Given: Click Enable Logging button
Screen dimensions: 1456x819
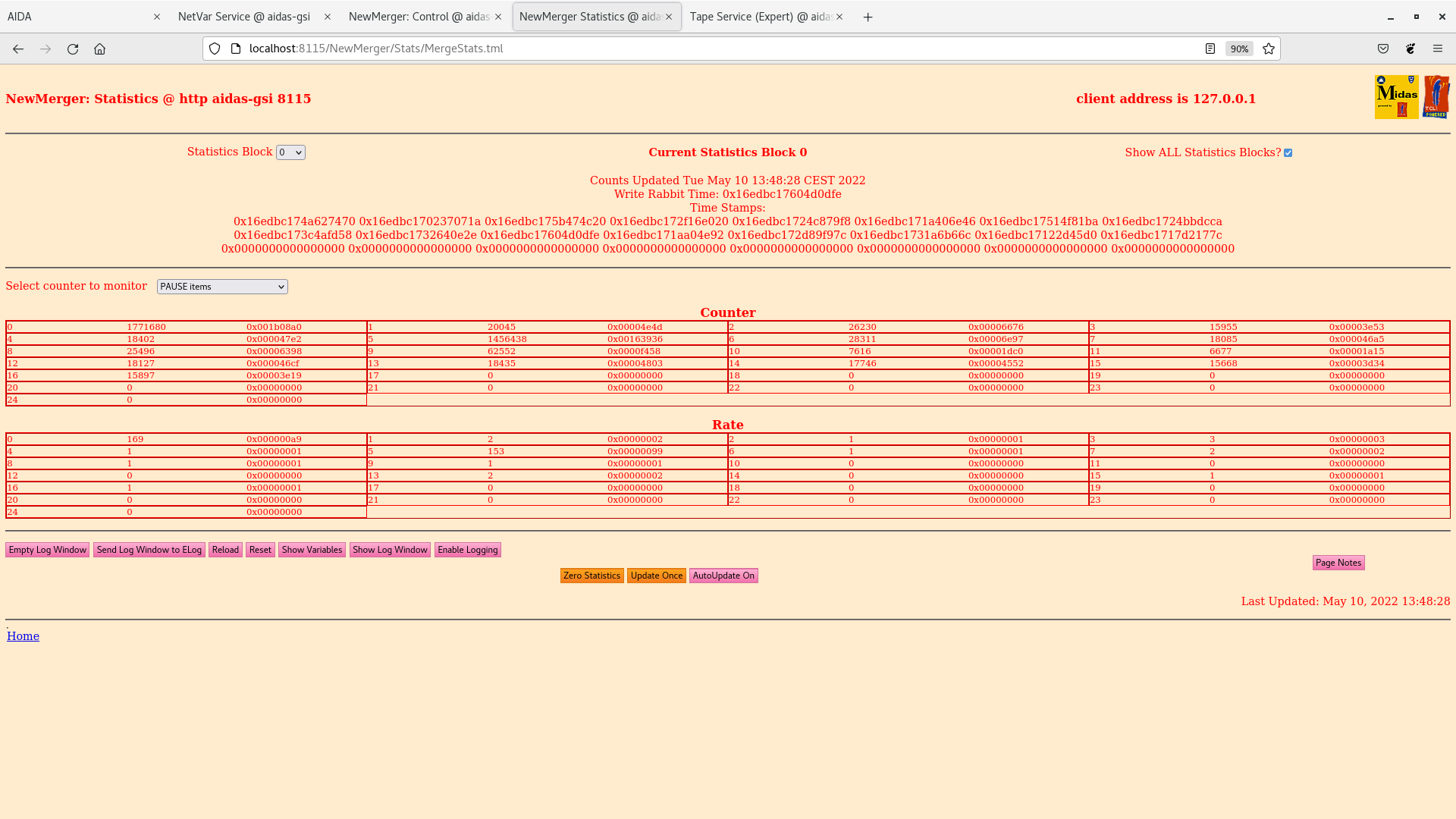Looking at the screenshot, I should 467,550.
